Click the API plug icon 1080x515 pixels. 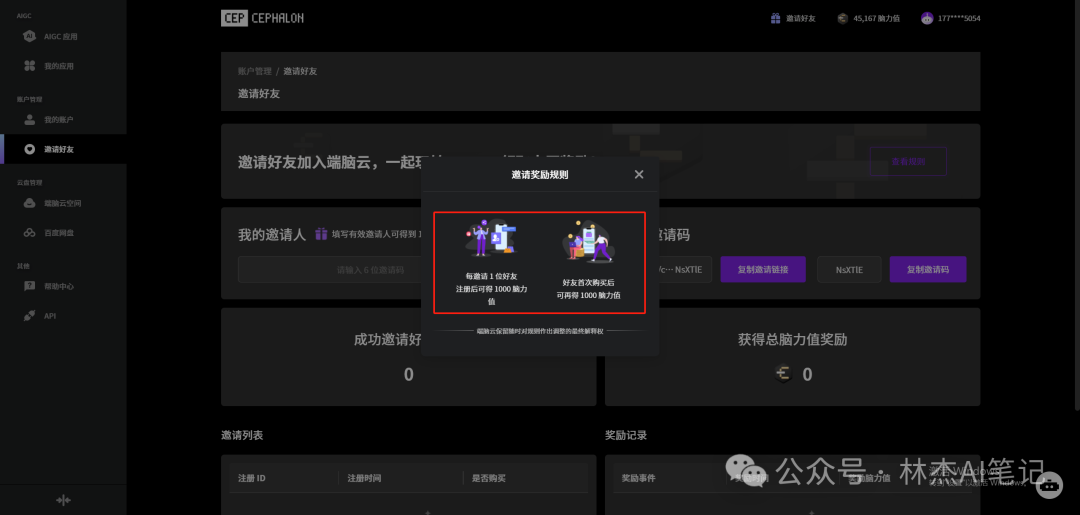click(x=30, y=315)
